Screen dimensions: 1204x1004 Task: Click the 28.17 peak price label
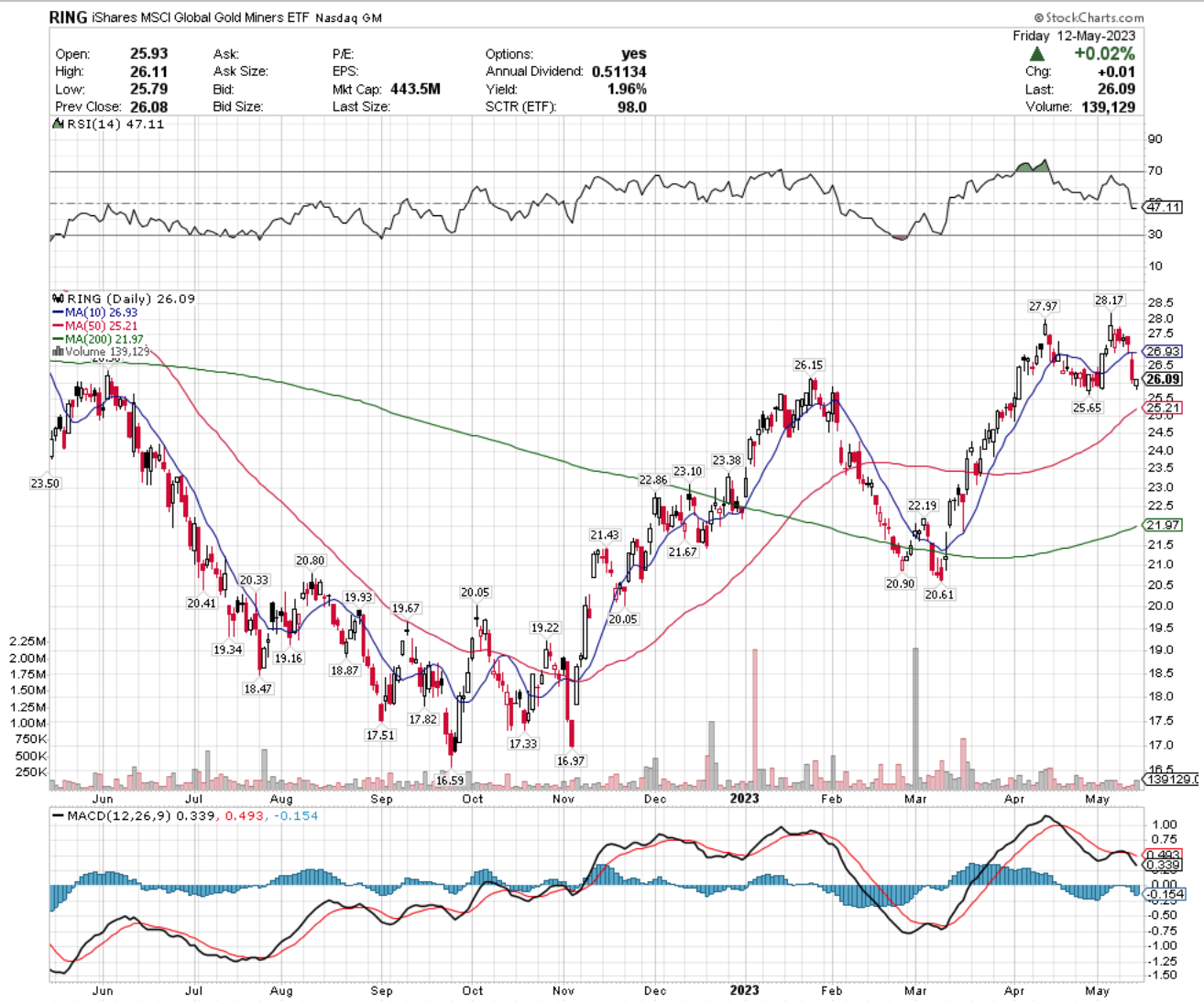pyautogui.click(x=1109, y=300)
